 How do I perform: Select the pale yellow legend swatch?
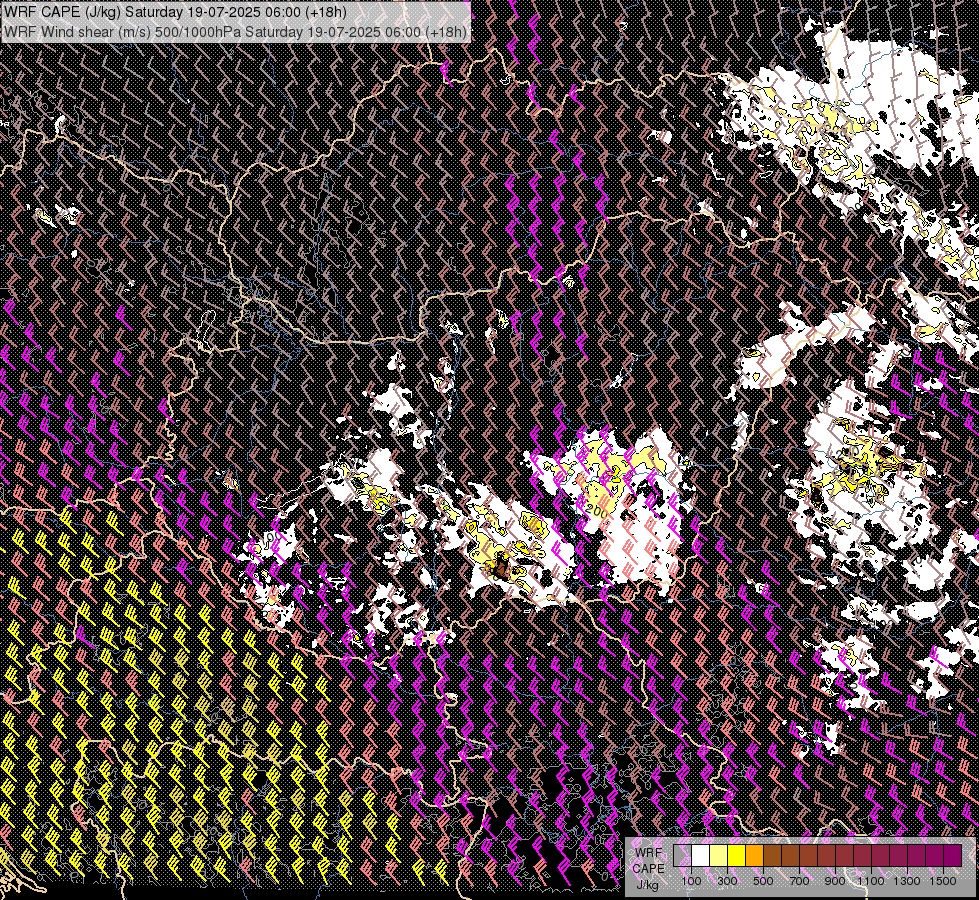(719, 856)
